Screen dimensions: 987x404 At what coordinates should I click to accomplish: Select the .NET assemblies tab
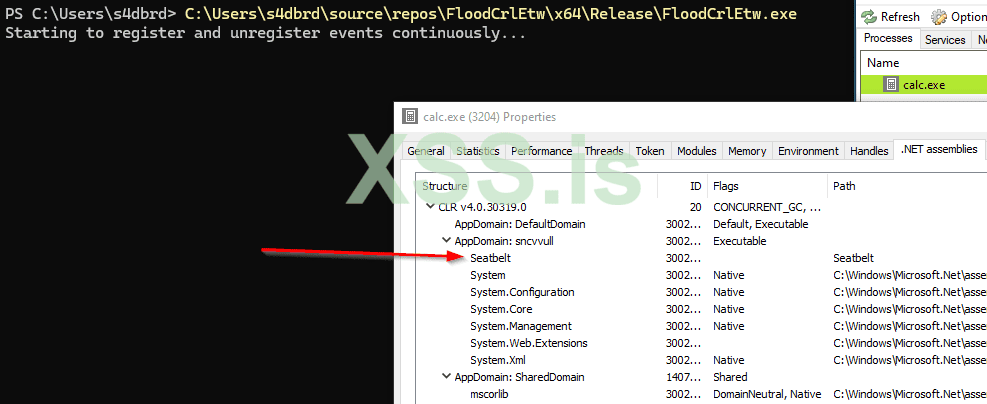(x=939, y=150)
